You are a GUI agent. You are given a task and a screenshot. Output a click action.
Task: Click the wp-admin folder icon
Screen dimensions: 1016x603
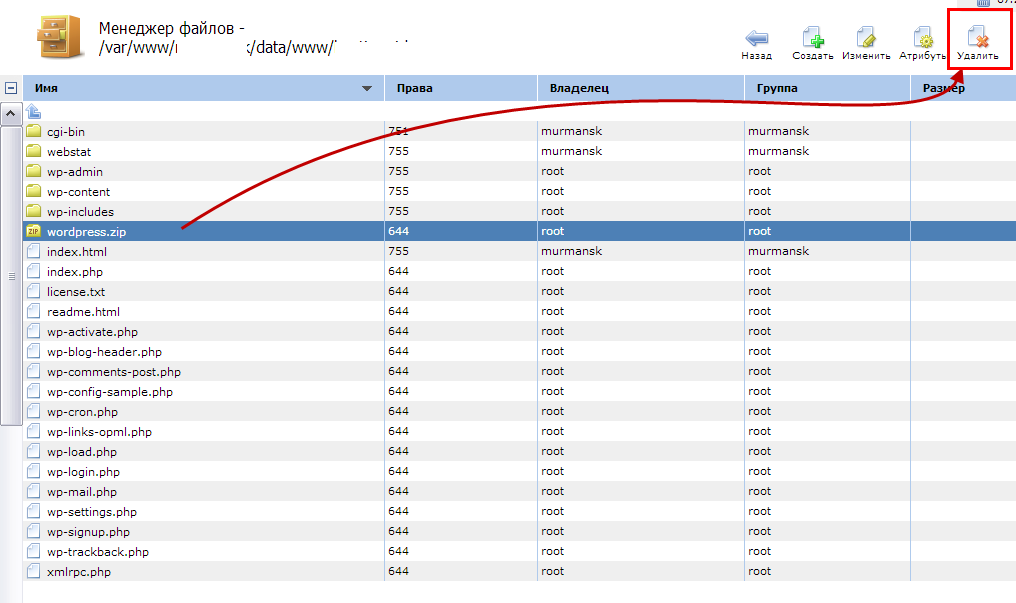(34, 172)
